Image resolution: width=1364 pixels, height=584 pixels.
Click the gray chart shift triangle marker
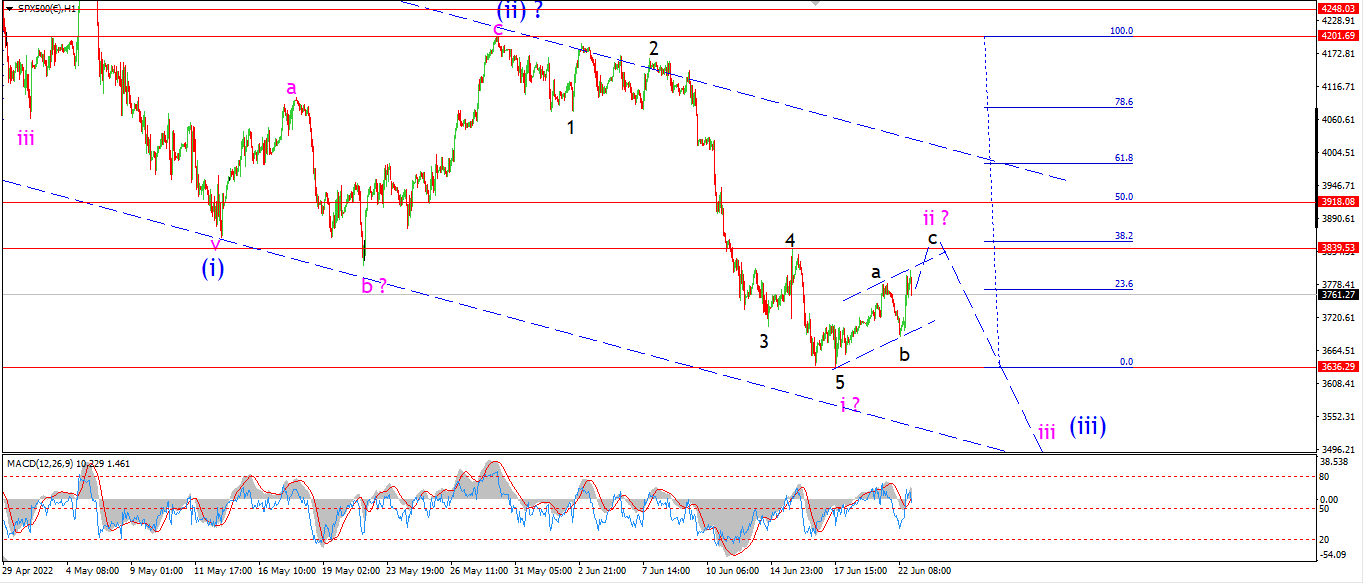tap(817, 3)
